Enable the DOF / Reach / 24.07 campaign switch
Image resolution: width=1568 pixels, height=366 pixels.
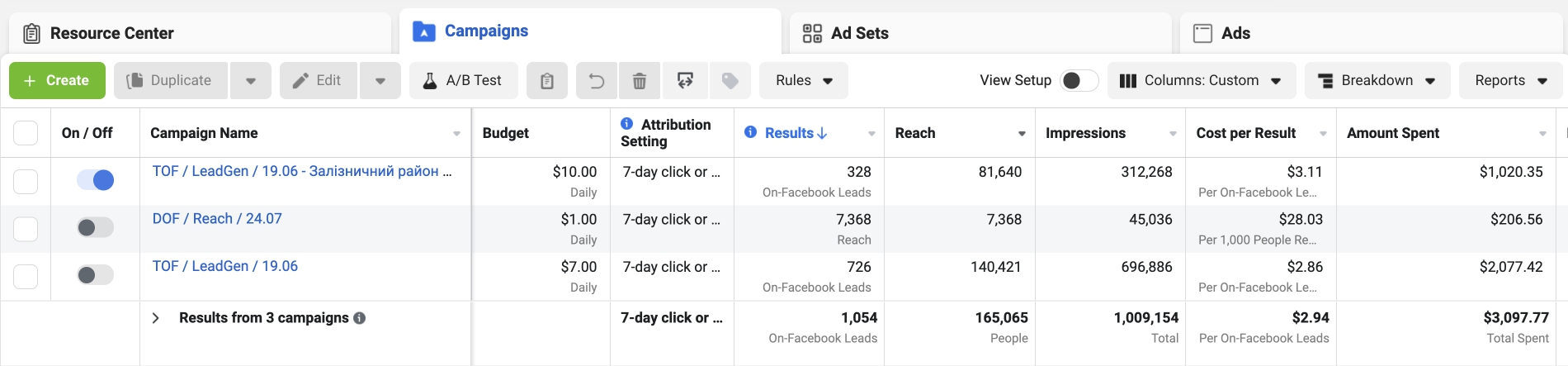(95, 227)
